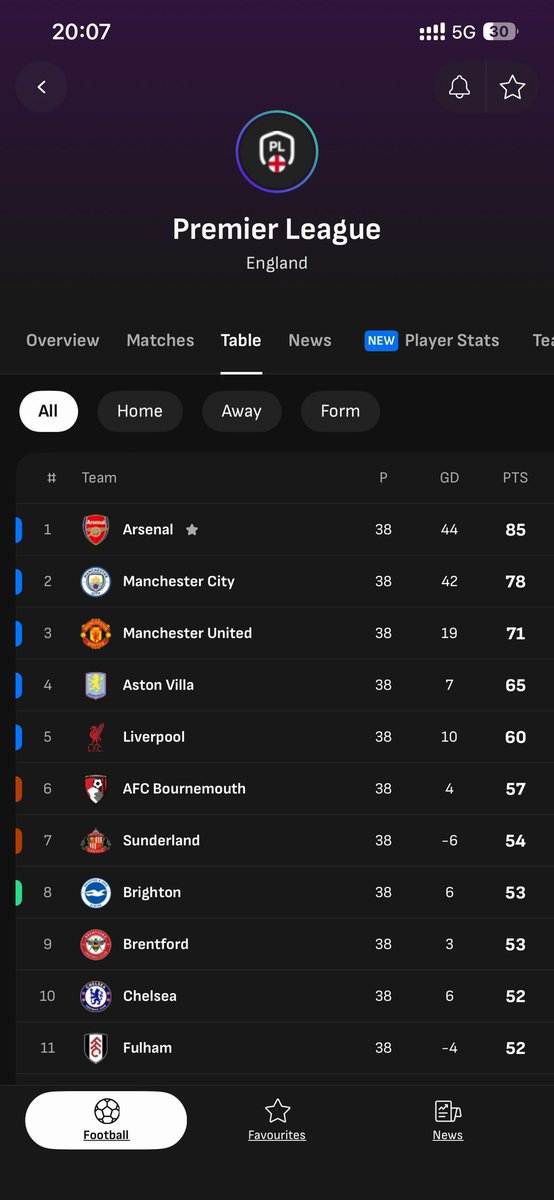This screenshot has width=554, height=1200.
Task: Open the Premier League PL badge logo
Action: point(277,152)
